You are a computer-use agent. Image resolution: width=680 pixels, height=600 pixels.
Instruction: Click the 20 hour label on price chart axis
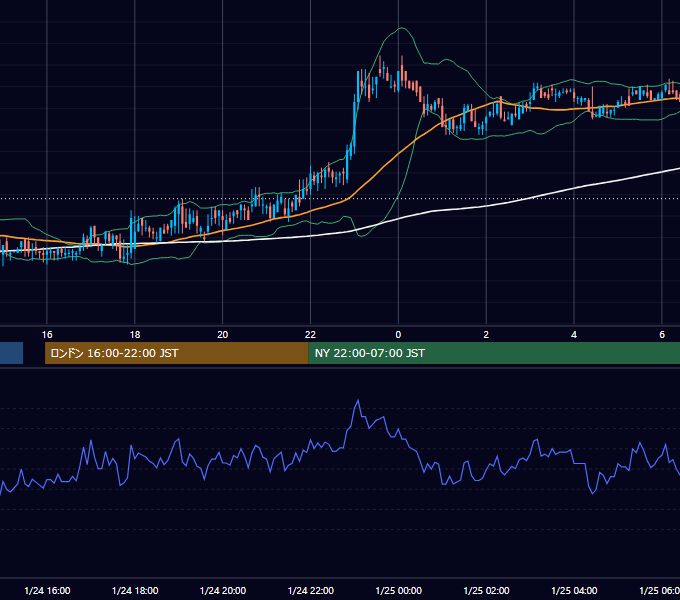tap(222, 335)
